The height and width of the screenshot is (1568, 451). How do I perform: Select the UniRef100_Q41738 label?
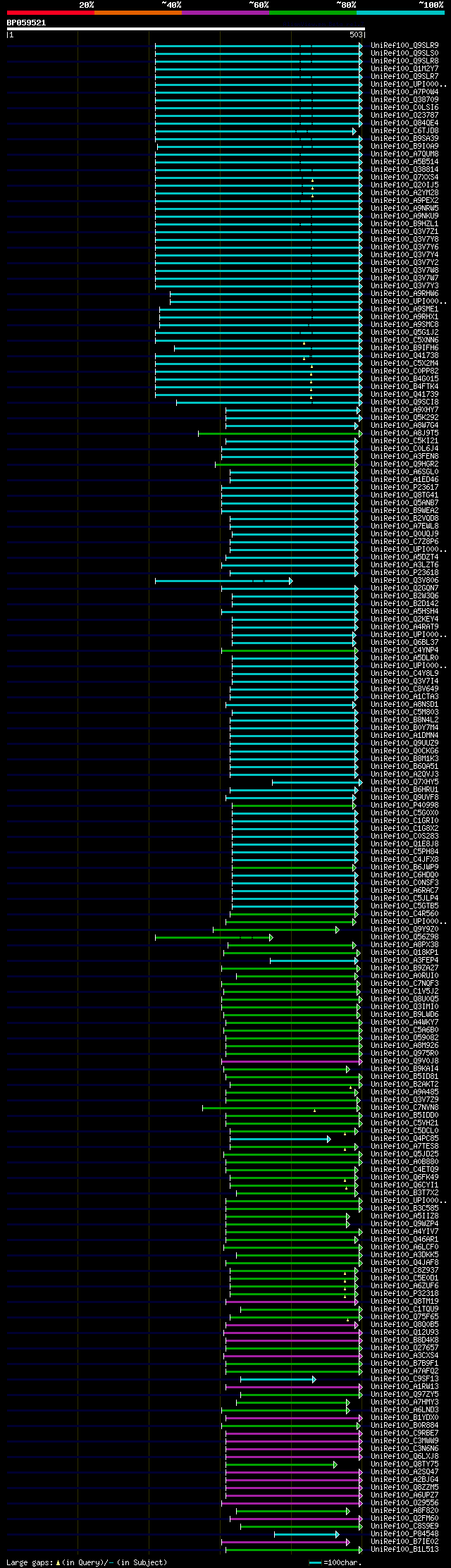[x=404, y=355]
